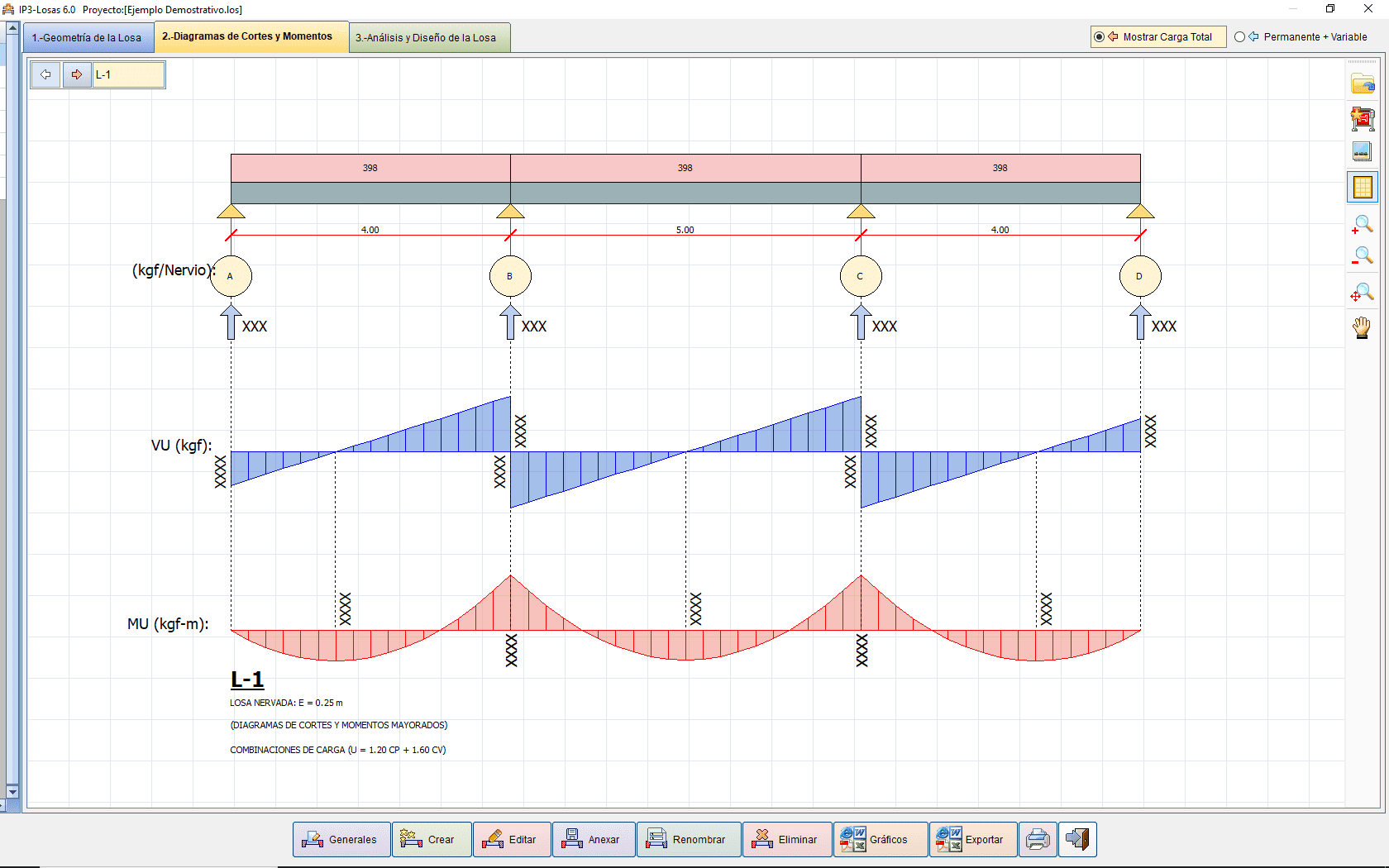Viewport: 1389px width, 868px height.
Task: Activate the Hand pan tool
Action: pos(1363,327)
